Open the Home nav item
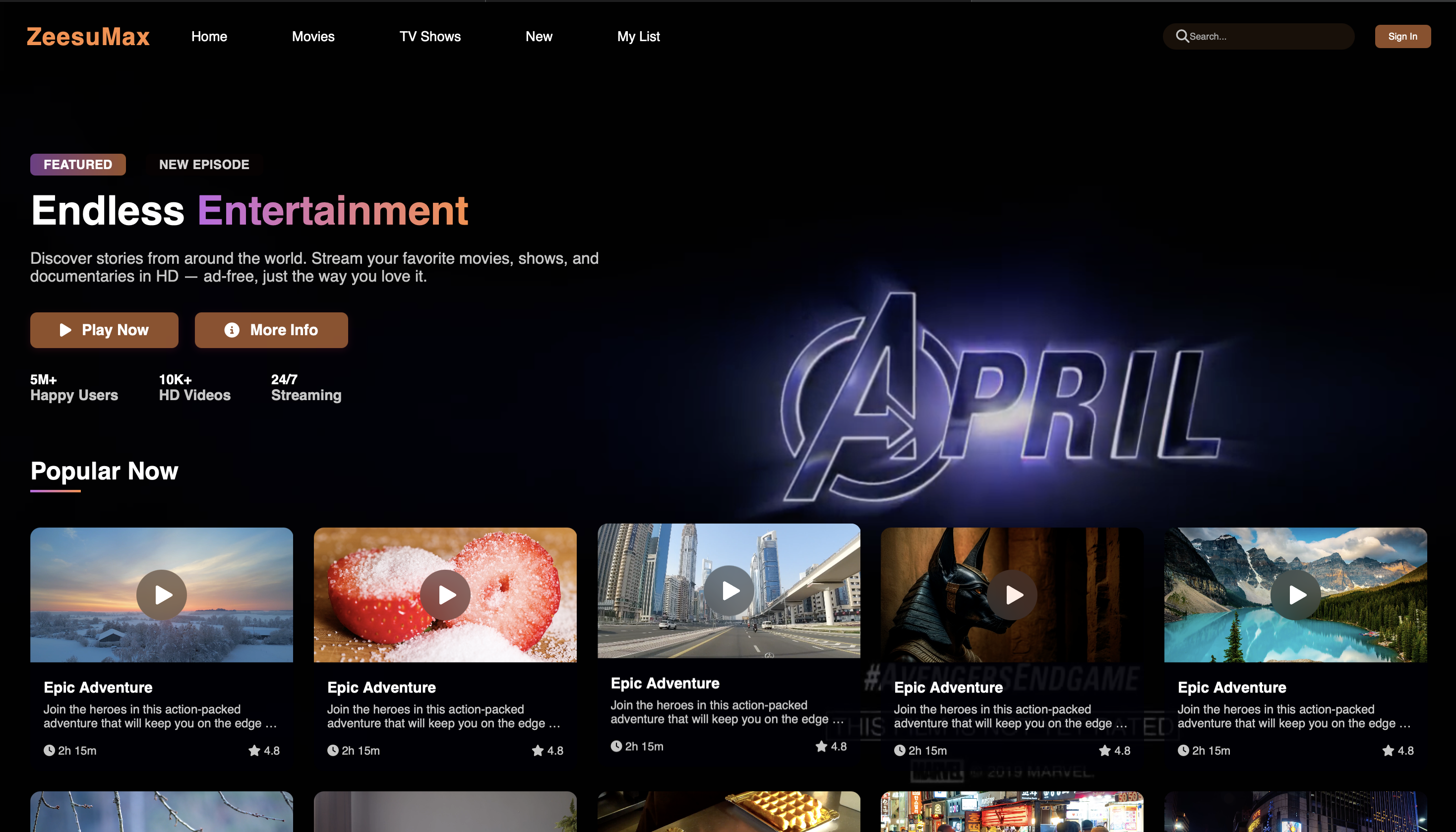This screenshot has width=1456, height=832. pos(209,37)
